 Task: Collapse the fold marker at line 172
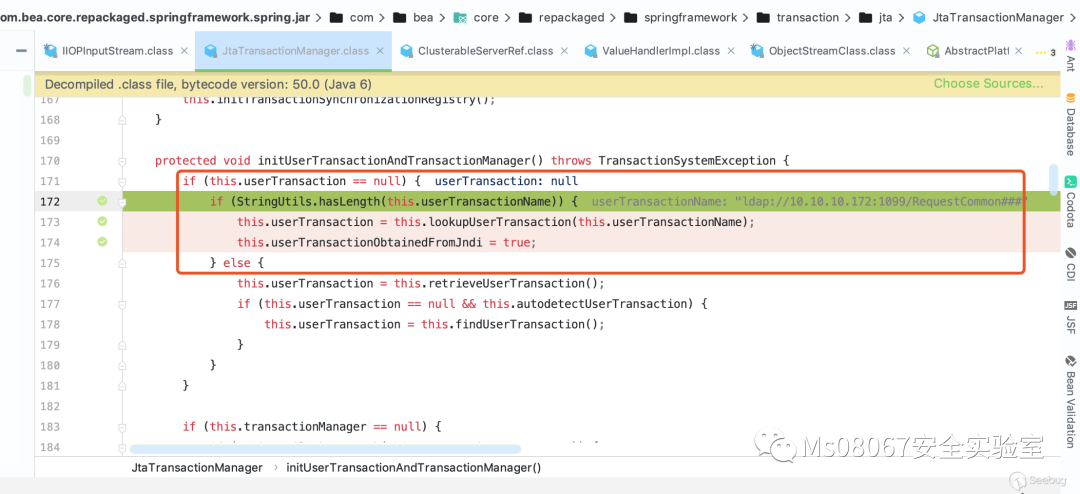122,202
